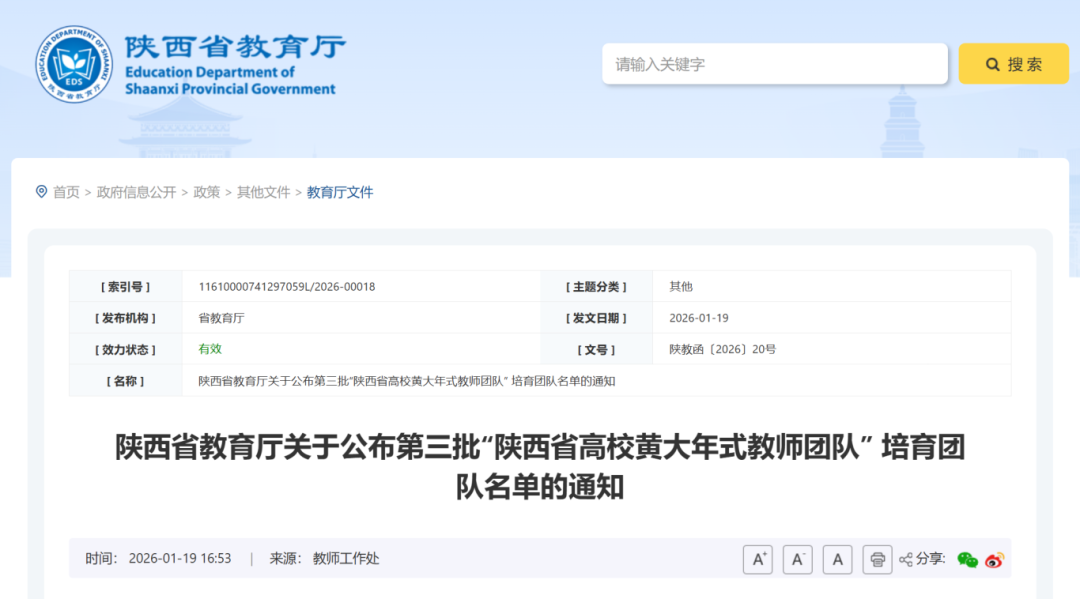Print the page using printer icon

[877, 559]
